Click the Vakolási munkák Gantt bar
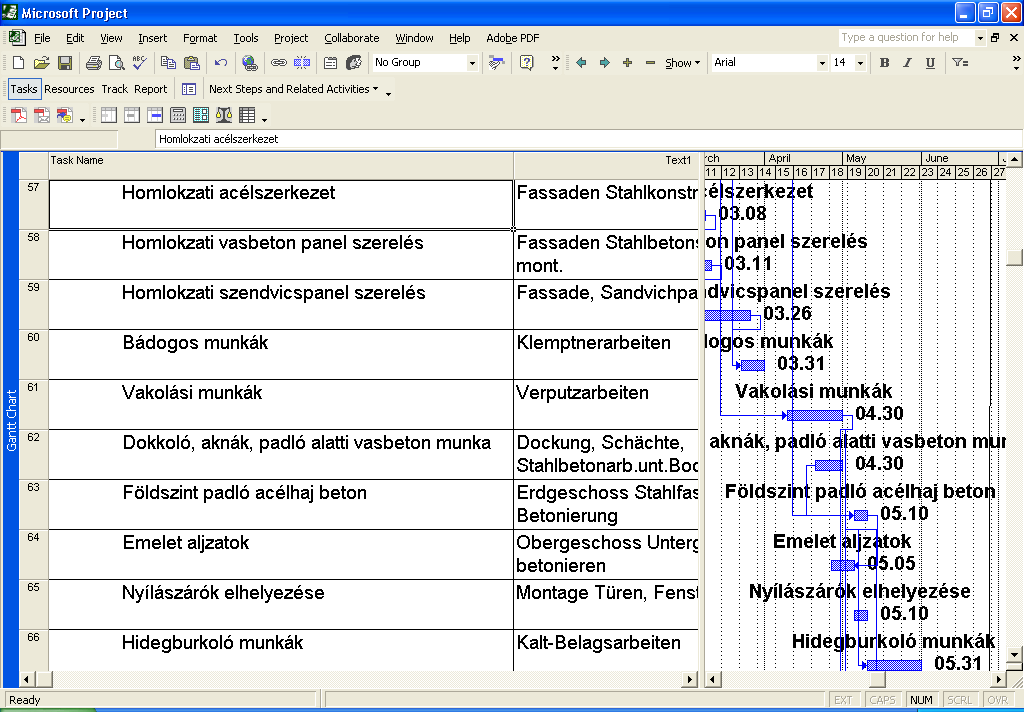This screenshot has height=712, width=1024. (815, 415)
